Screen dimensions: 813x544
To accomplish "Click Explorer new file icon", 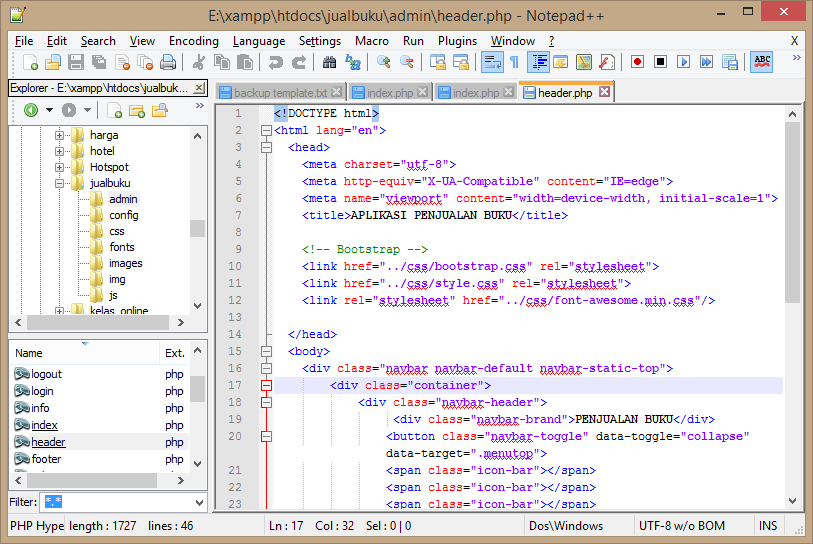I will tap(114, 110).
